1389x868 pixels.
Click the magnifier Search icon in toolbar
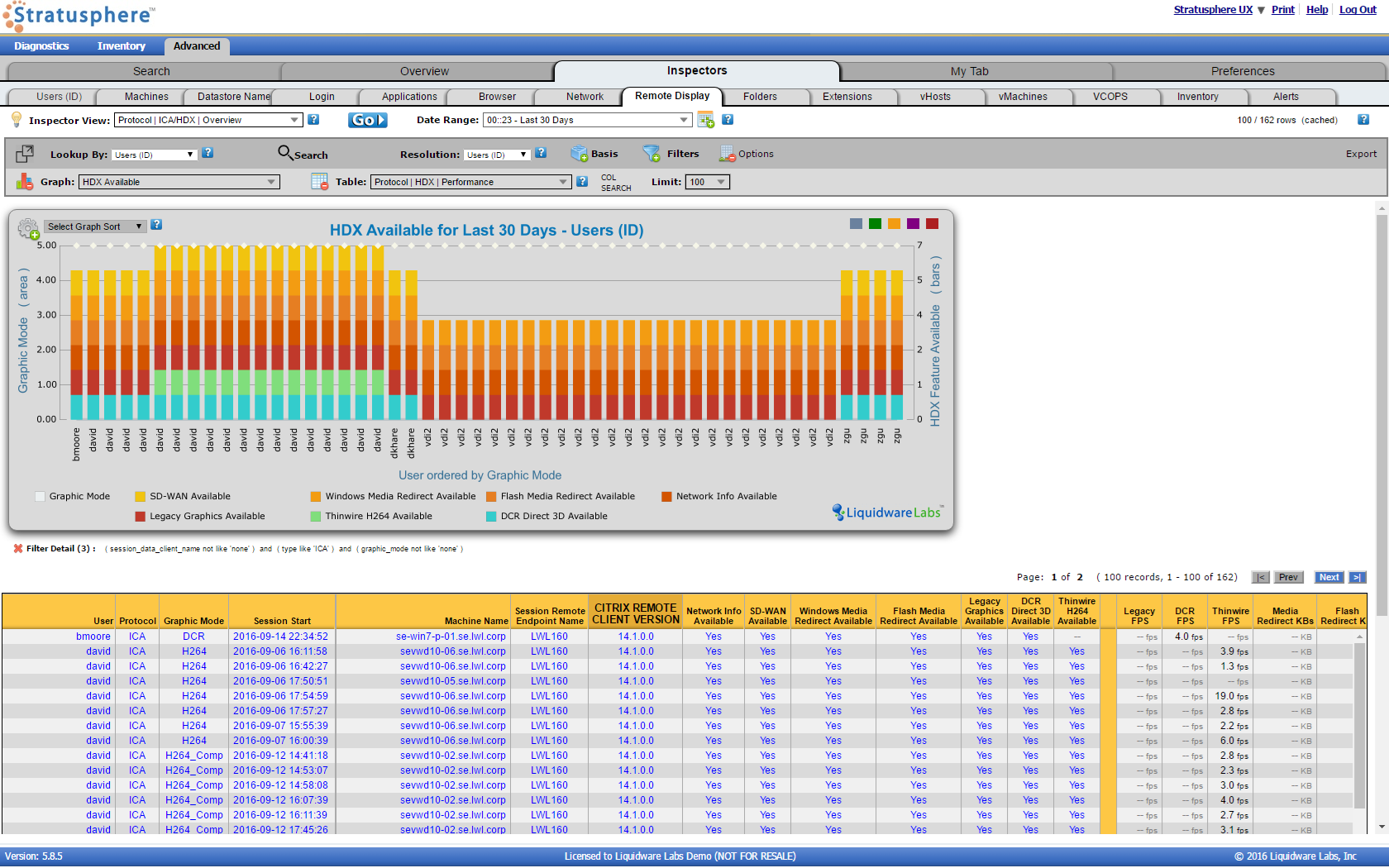[x=284, y=152]
